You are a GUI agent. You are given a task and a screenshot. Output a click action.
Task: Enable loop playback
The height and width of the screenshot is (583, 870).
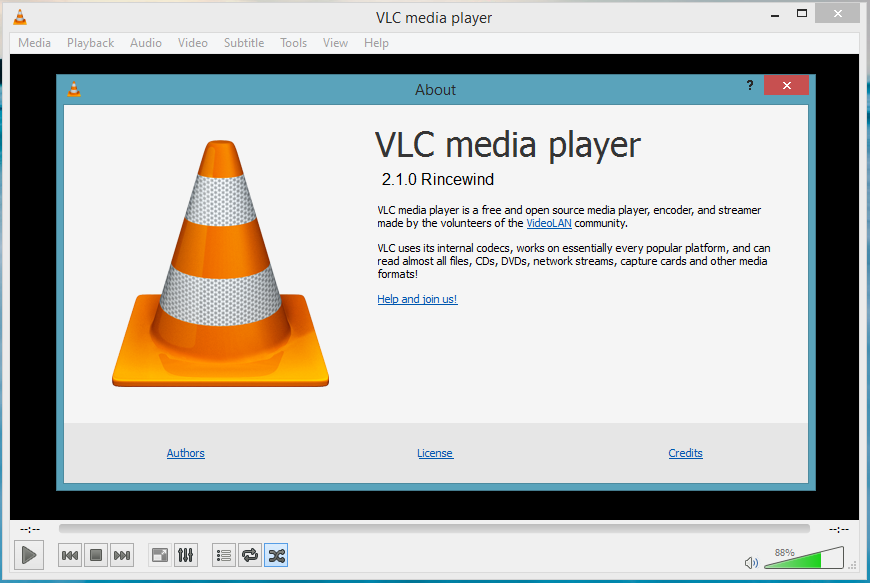tap(249, 555)
